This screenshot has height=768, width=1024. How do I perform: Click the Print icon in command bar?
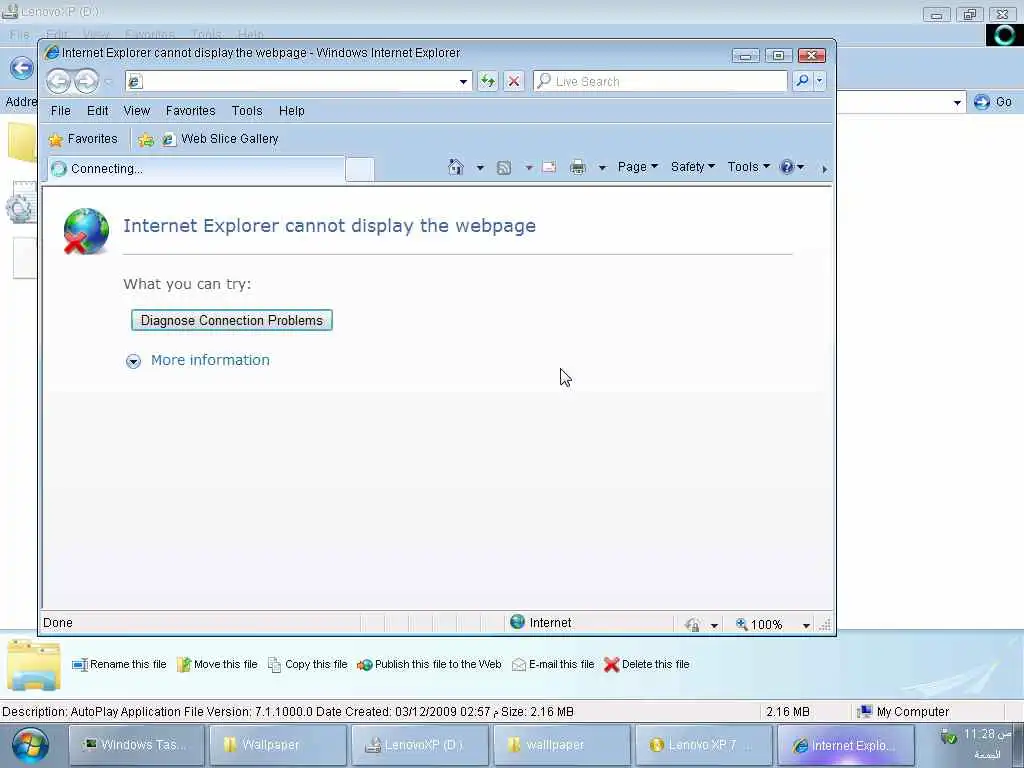pyautogui.click(x=577, y=167)
